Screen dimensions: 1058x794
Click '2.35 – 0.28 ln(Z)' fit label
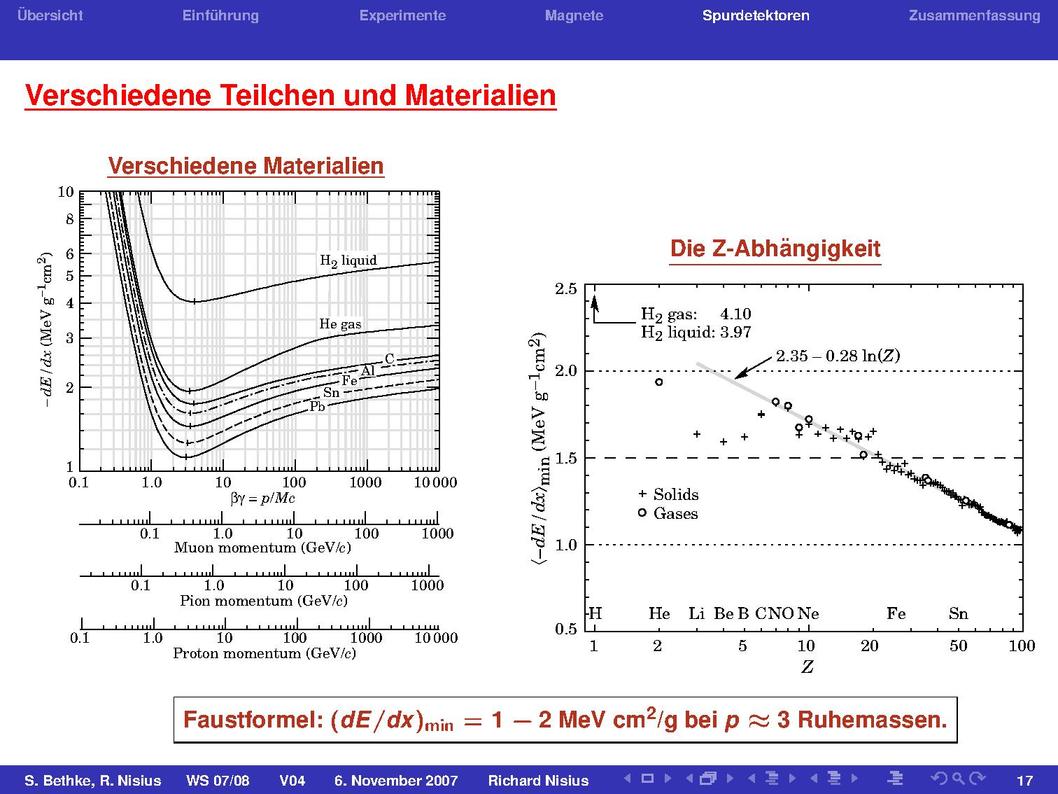pos(837,356)
